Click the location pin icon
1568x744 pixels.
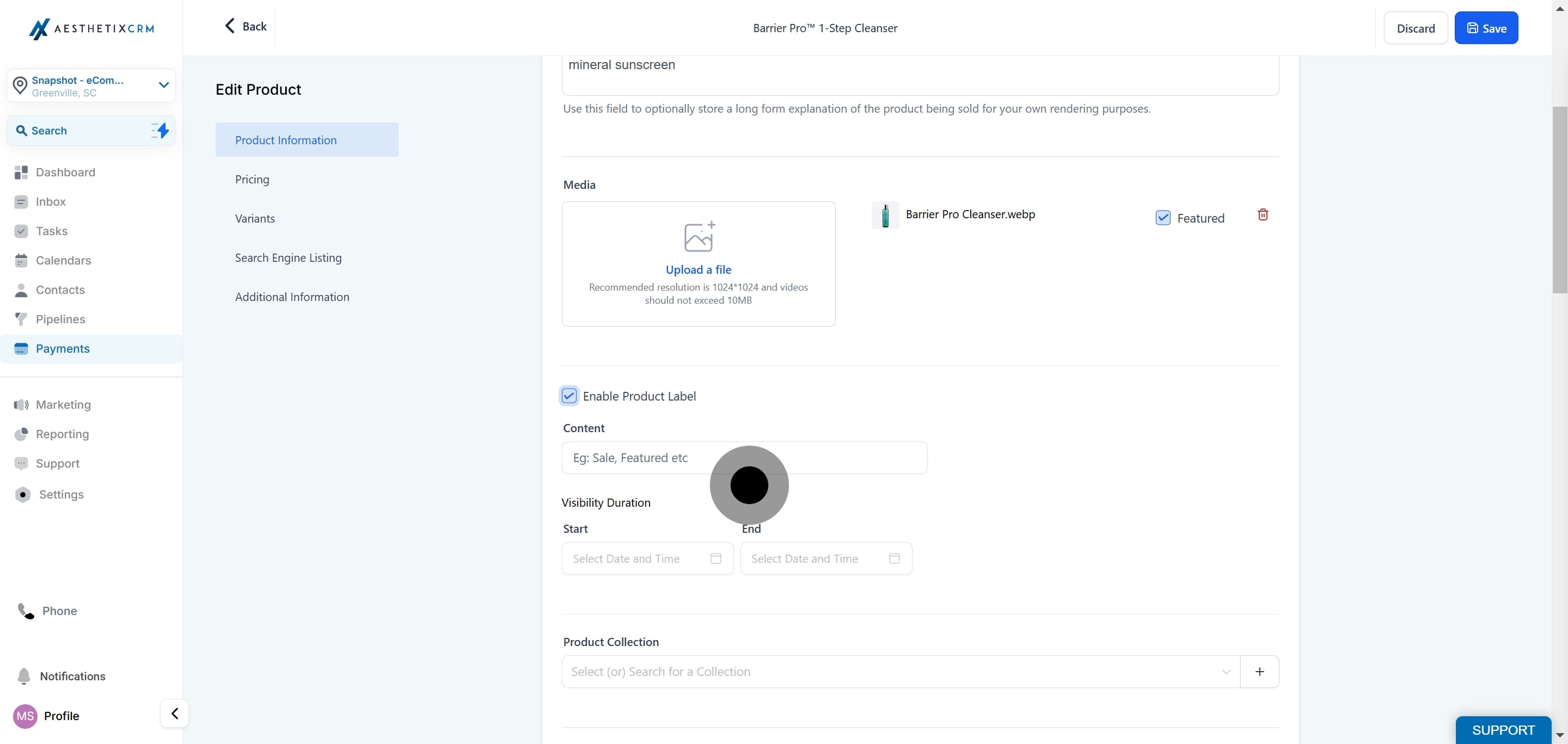coord(20,86)
